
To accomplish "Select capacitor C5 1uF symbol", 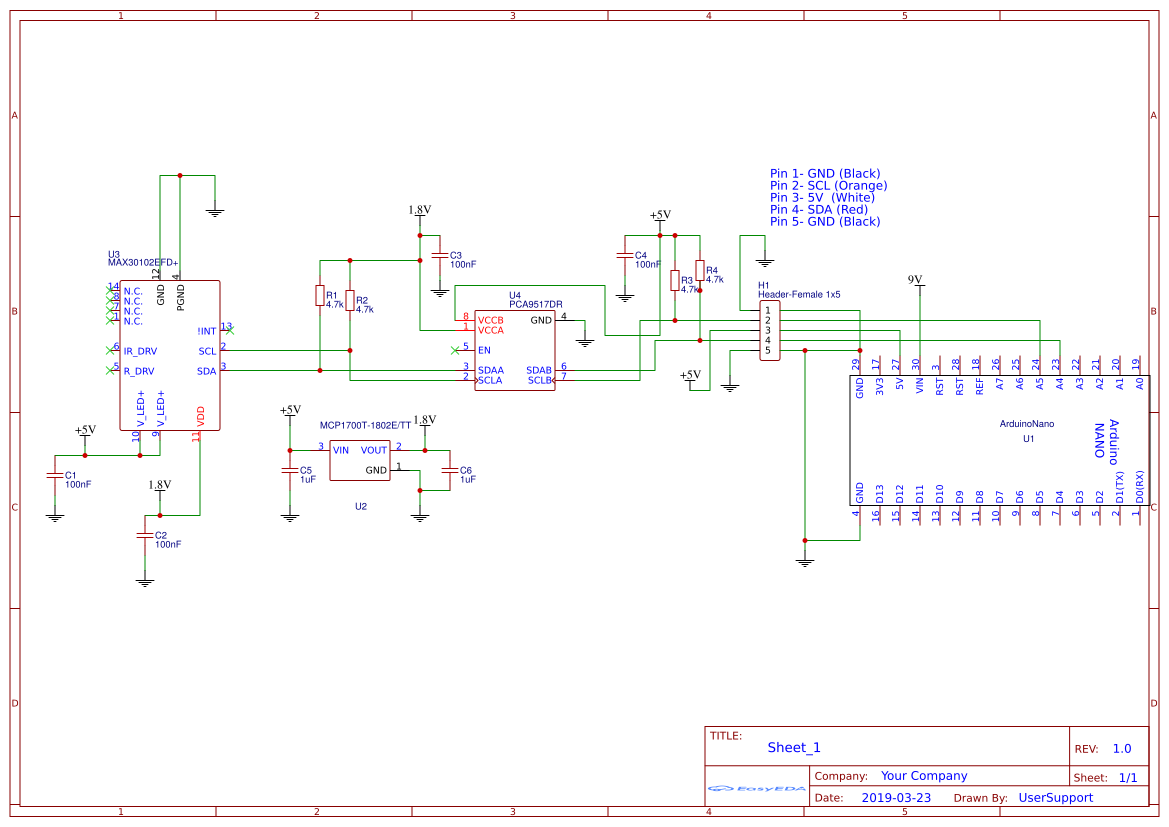I will 290,470.
